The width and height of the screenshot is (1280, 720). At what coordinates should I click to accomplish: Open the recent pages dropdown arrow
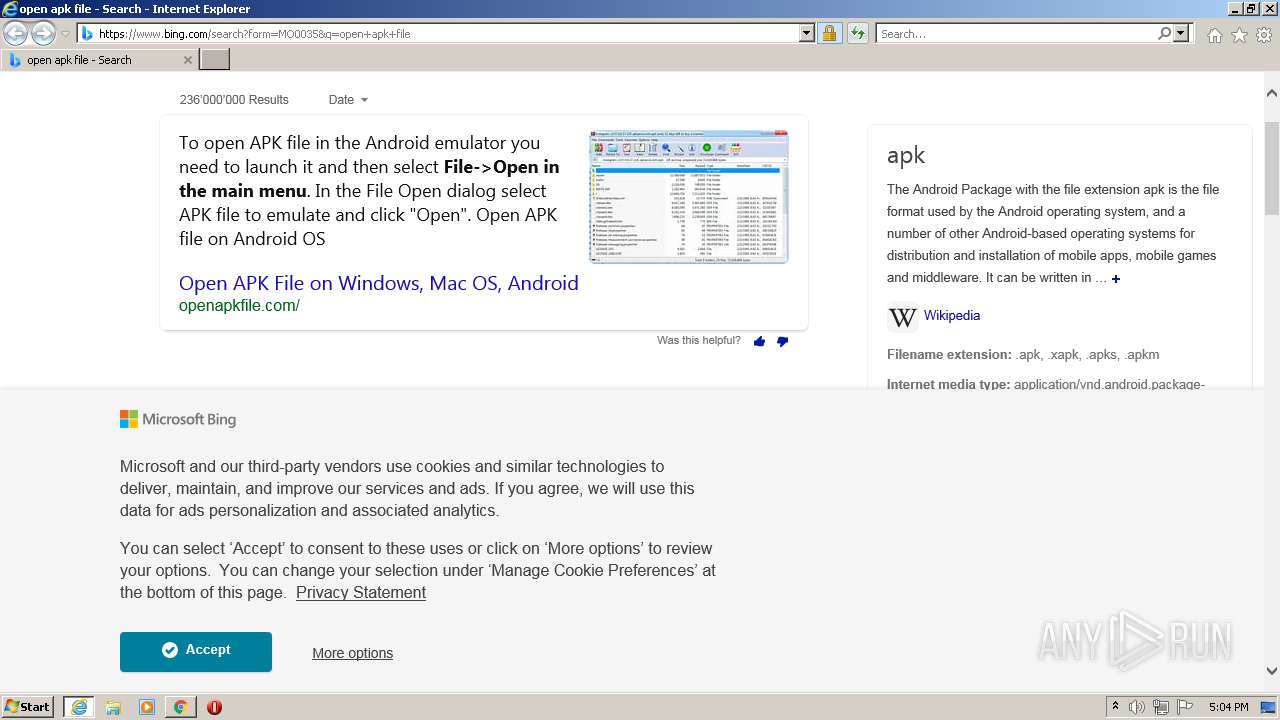[x=65, y=33]
